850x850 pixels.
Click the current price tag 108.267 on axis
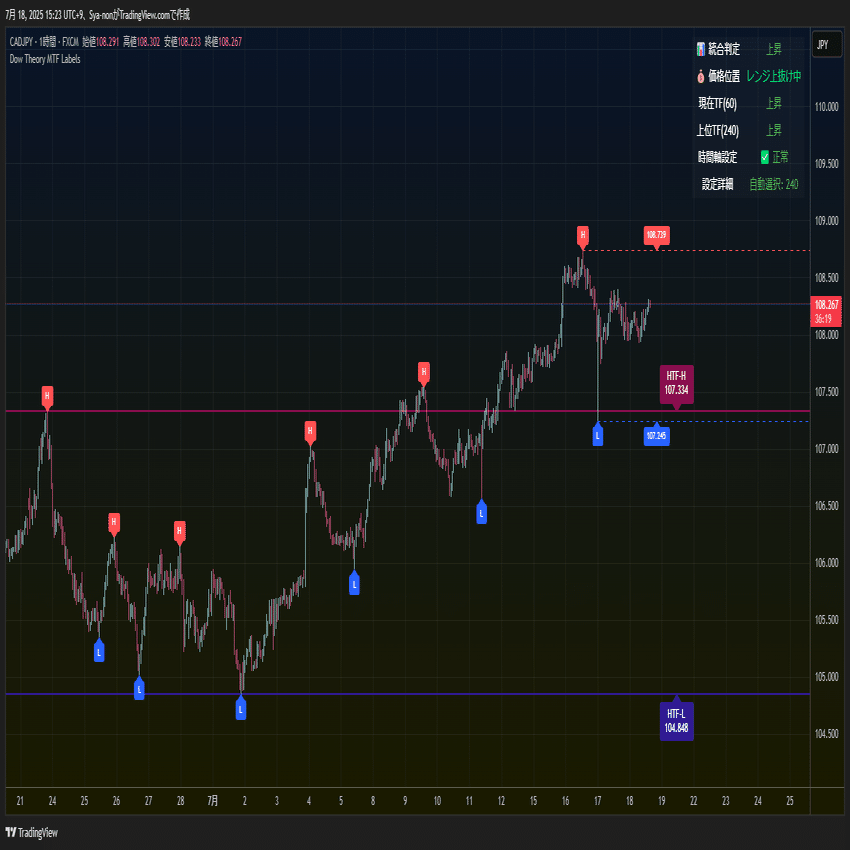pyautogui.click(x=826, y=311)
